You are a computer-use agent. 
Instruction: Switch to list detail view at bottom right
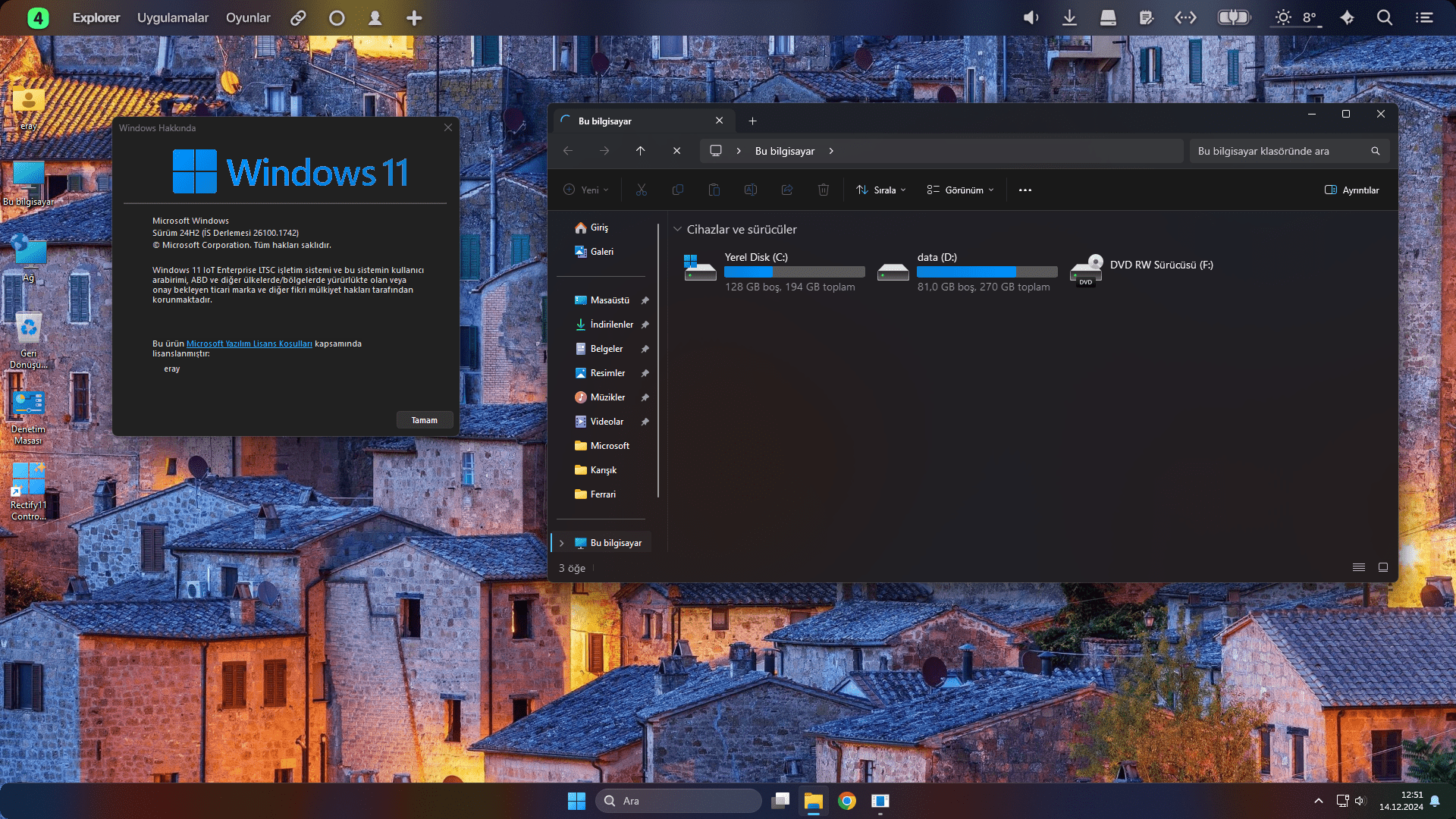(1358, 567)
